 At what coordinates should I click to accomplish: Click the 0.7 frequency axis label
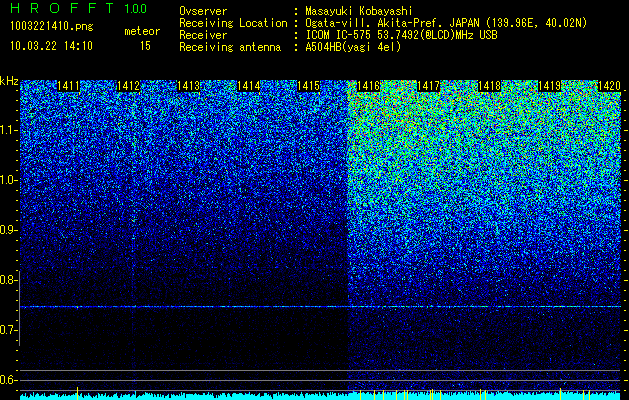[x=9, y=330]
